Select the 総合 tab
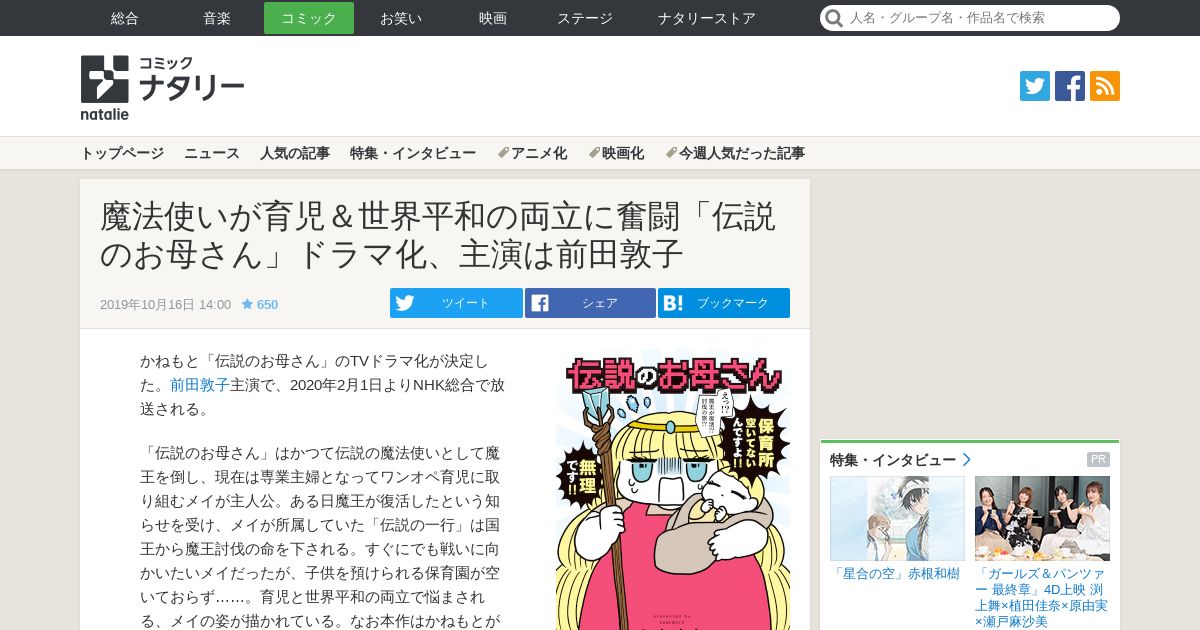This screenshot has width=1200, height=630. [125, 18]
